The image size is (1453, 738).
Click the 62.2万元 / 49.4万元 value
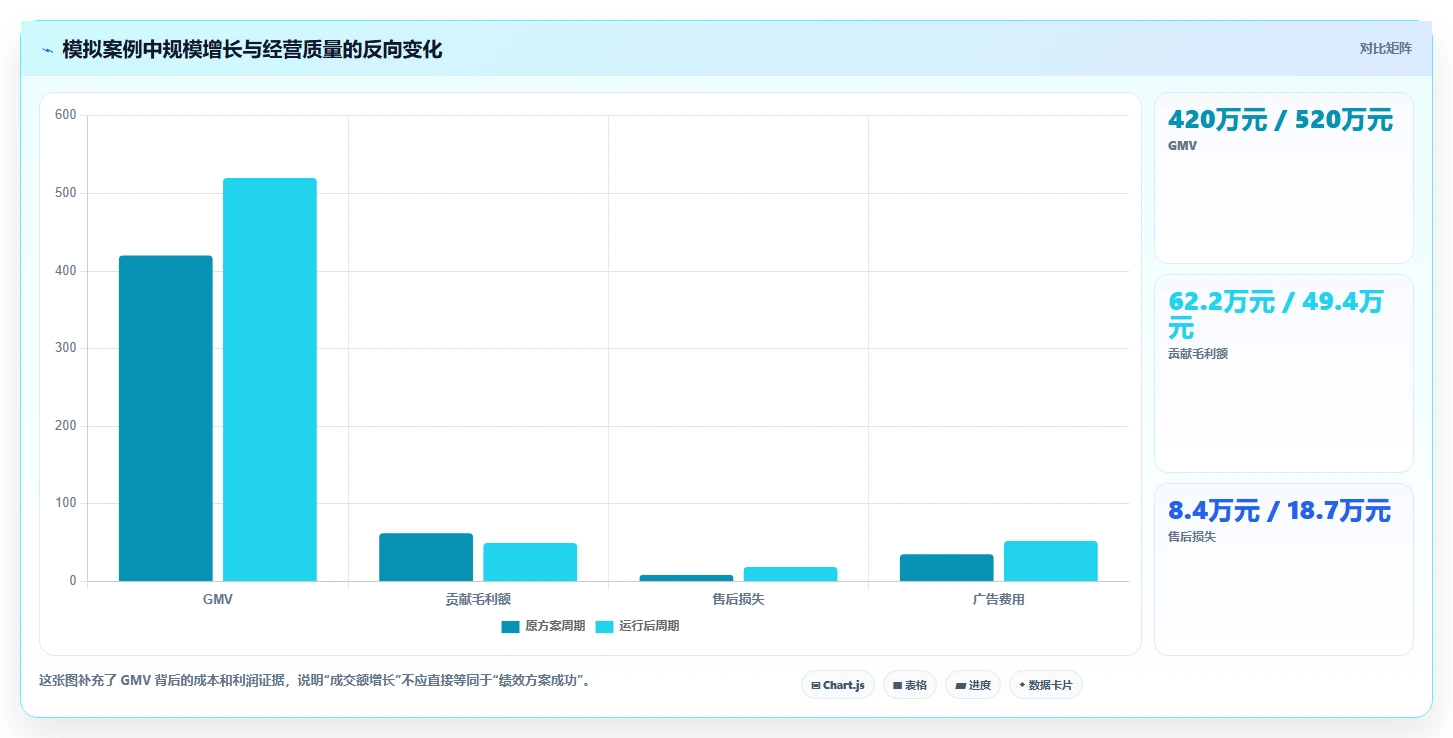[x=1276, y=314]
